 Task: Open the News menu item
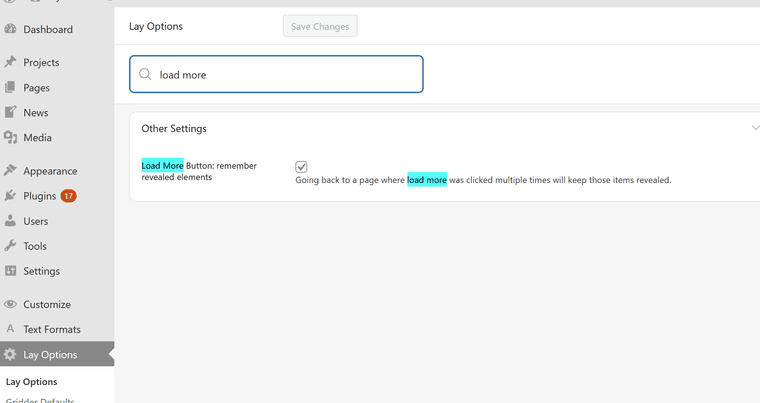point(36,113)
